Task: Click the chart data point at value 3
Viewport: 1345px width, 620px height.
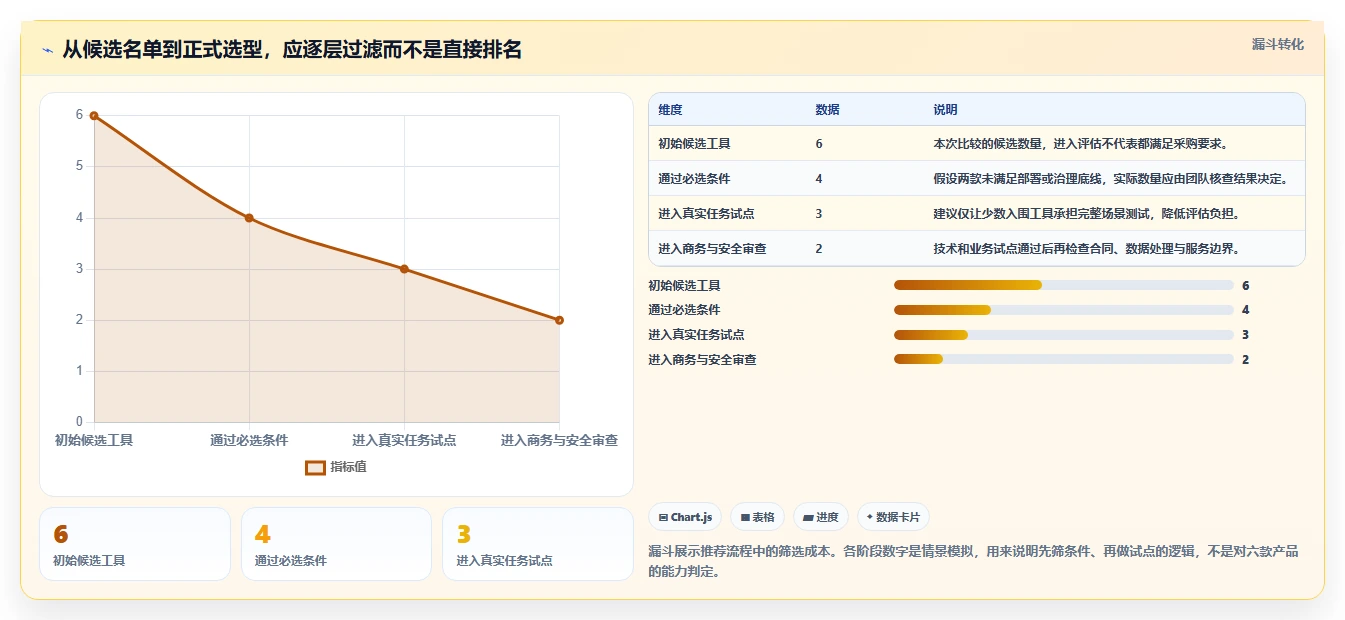Action: point(404,269)
